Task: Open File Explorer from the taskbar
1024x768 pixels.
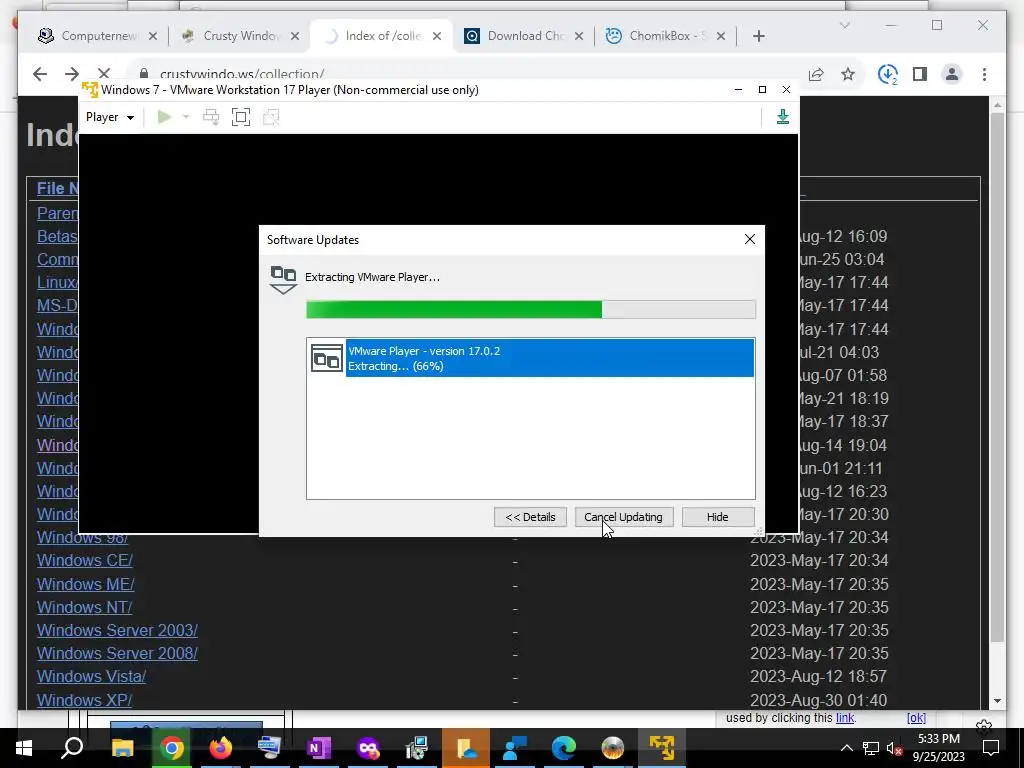Action: coord(122,748)
